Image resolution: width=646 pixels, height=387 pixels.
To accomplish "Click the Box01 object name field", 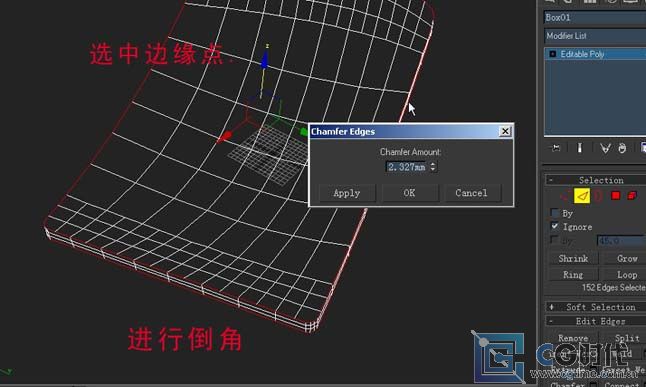I will tap(595, 18).
